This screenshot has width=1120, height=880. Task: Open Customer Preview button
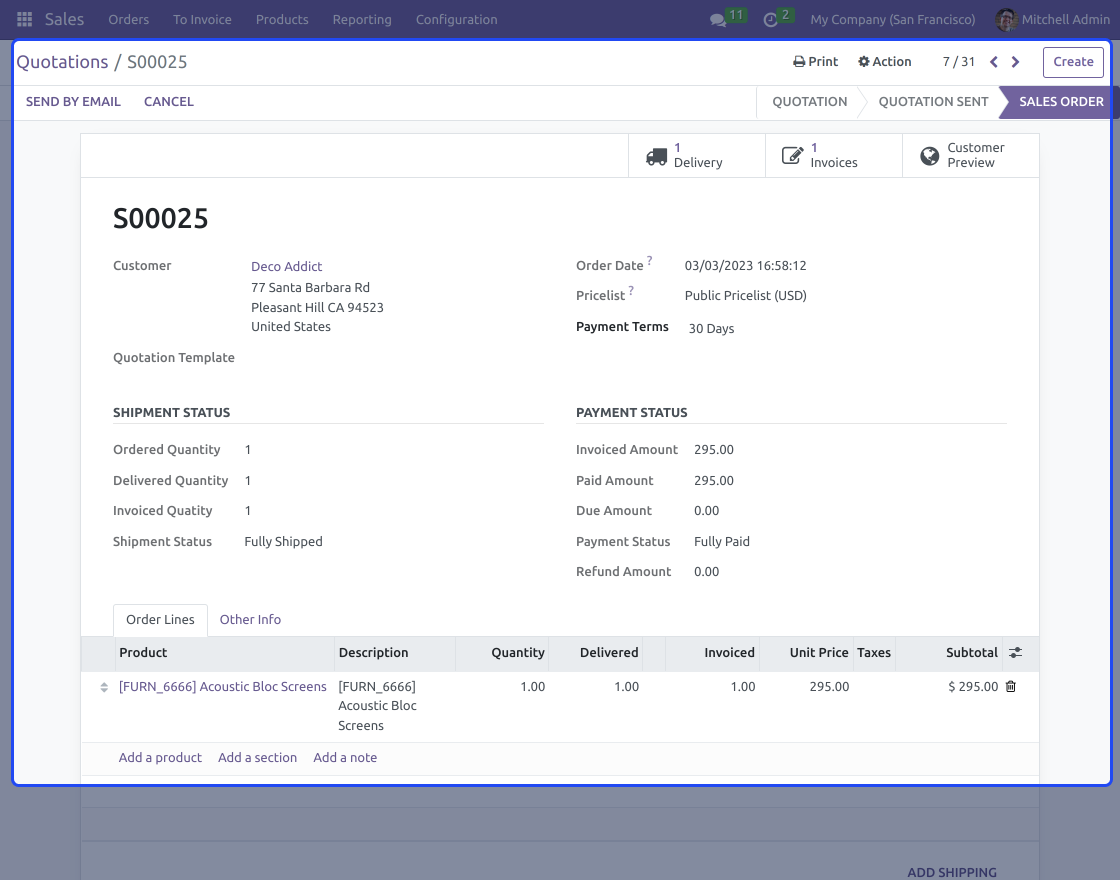tap(971, 156)
